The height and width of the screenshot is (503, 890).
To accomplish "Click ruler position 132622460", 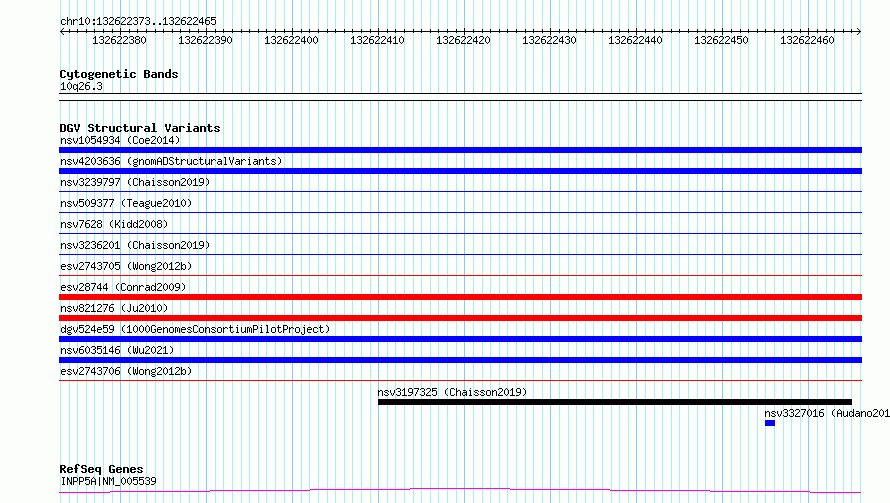I will pyautogui.click(x=807, y=40).
